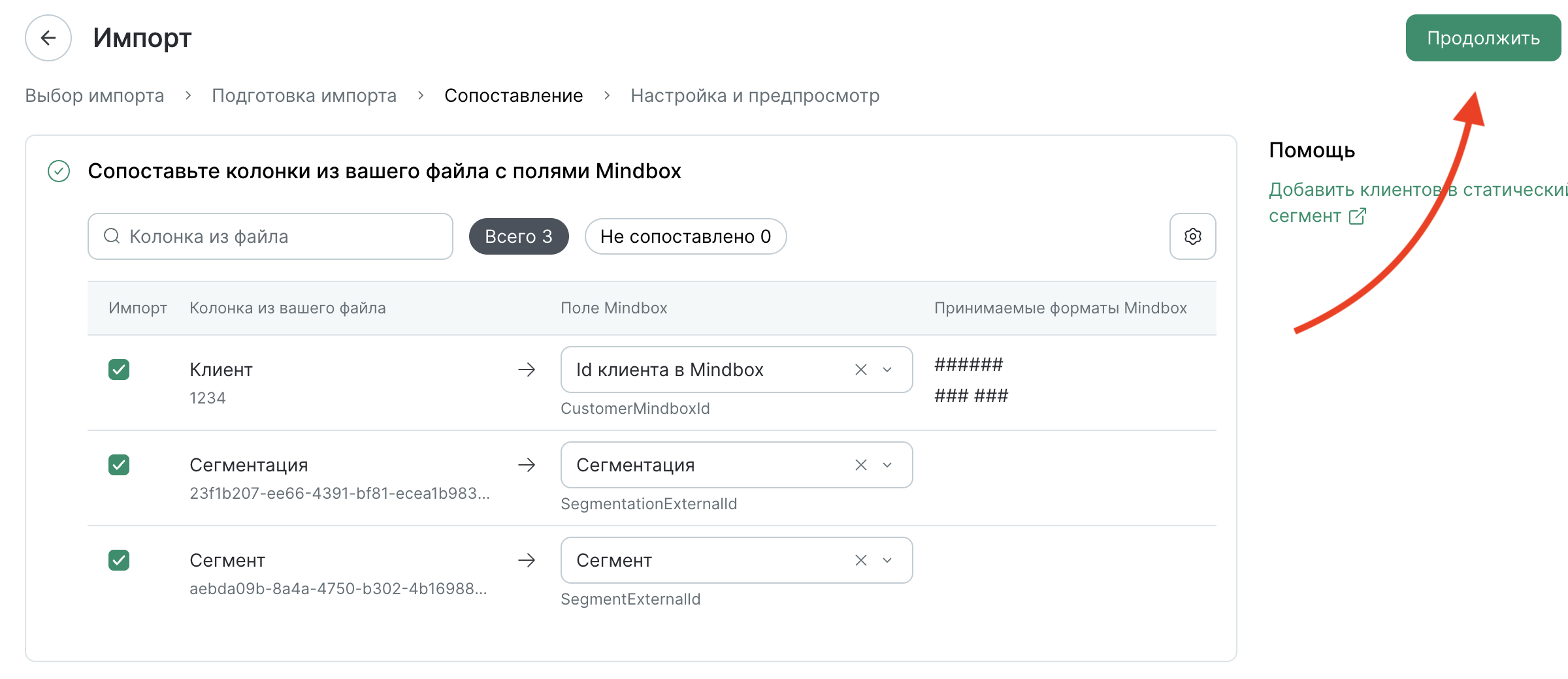Image resolution: width=1568 pixels, height=679 pixels.
Task: Click the arrow icon in the Сегментация row
Action: (x=527, y=465)
